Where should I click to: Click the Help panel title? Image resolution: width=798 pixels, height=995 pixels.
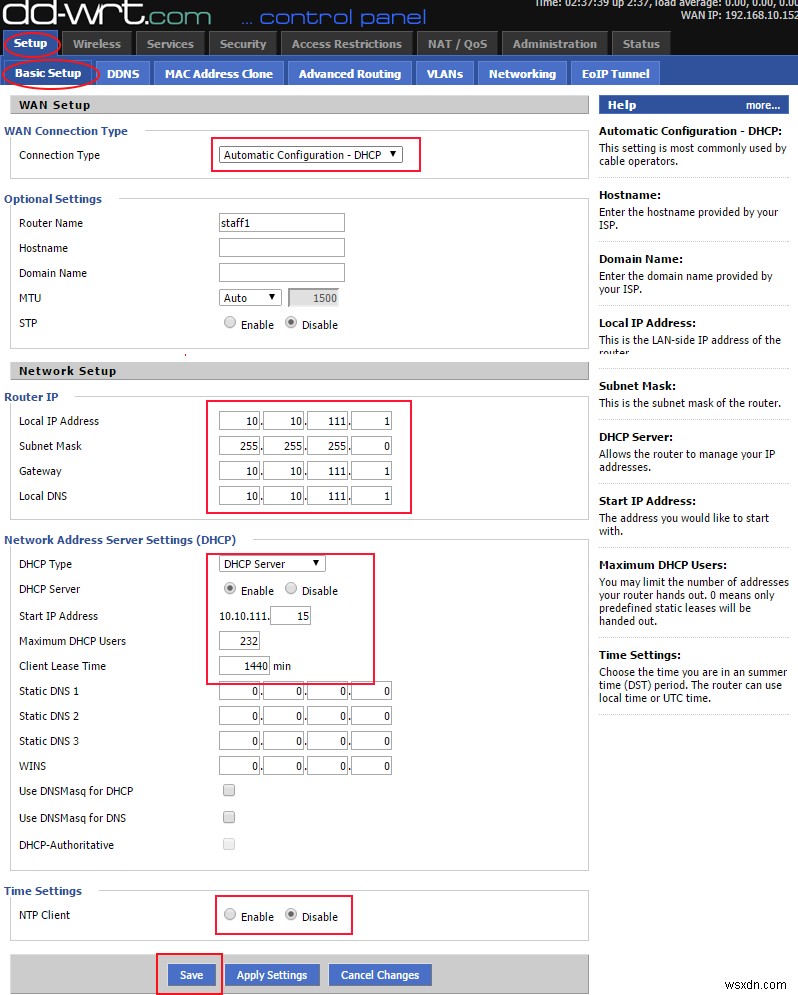click(622, 105)
